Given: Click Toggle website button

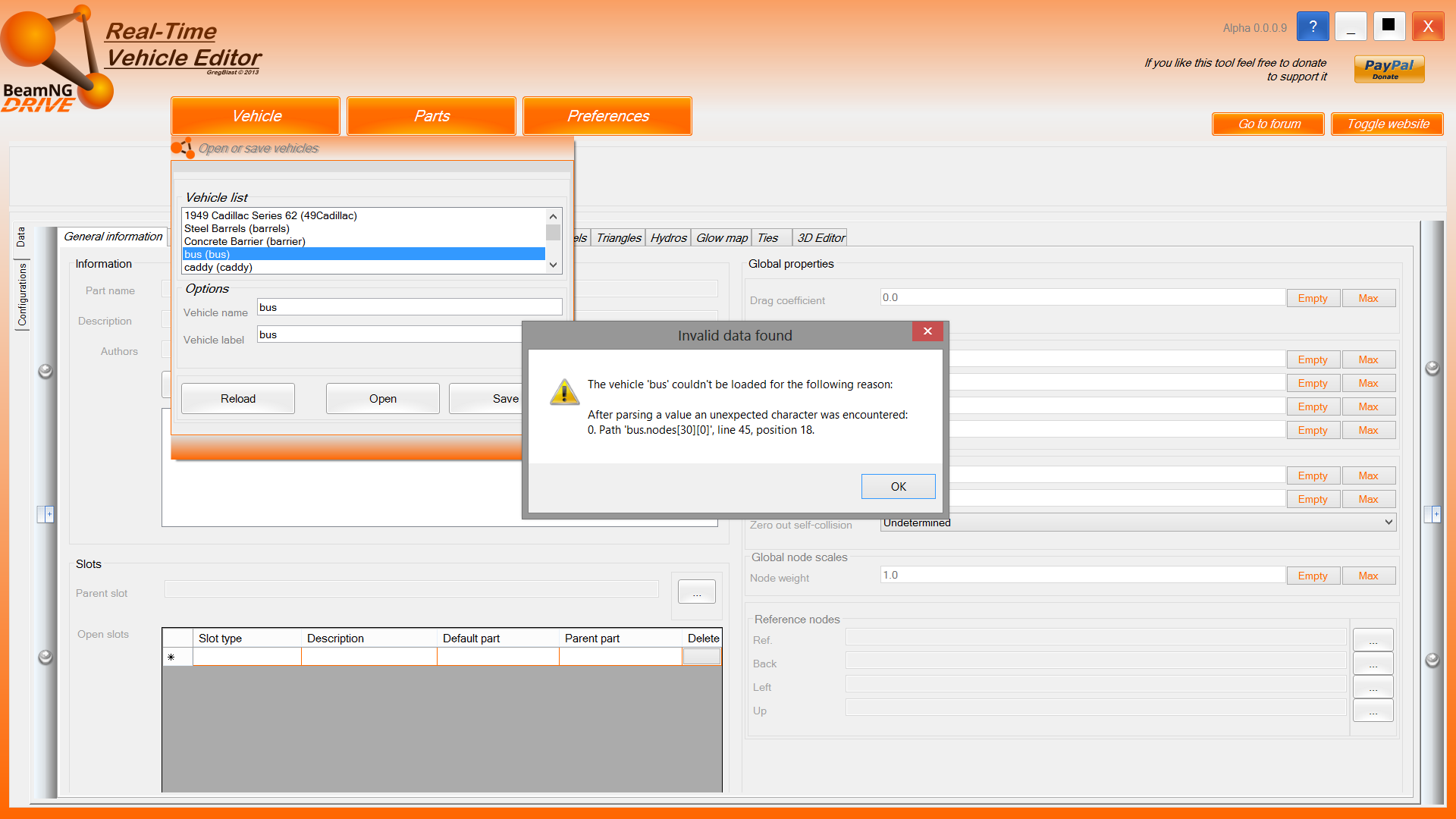Looking at the screenshot, I should (x=1387, y=124).
